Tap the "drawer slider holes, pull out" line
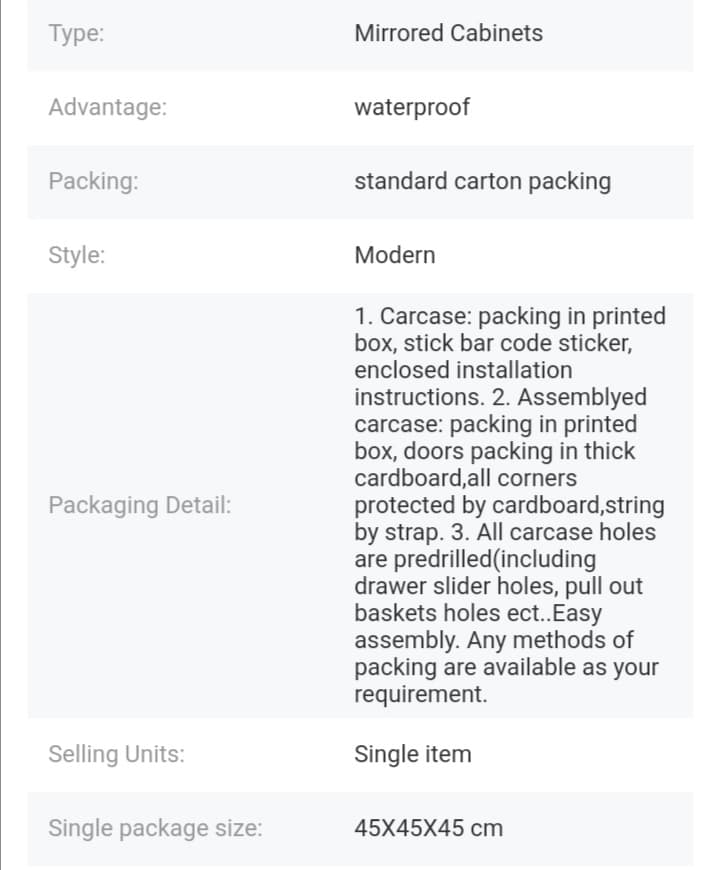This screenshot has width=720, height=870. pyautogui.click(x=498, y=586)
